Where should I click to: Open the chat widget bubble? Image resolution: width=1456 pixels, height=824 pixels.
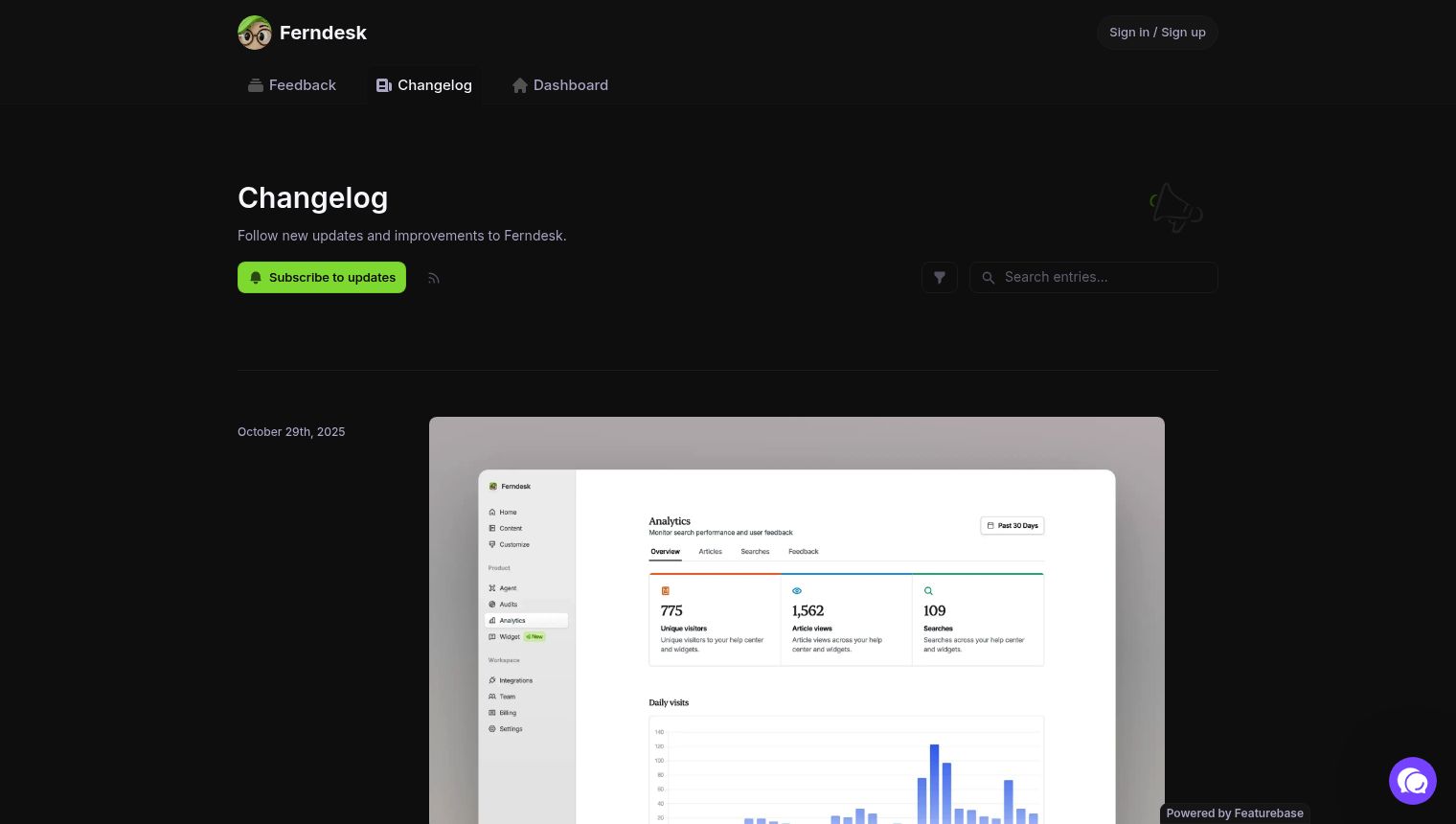pos(1413,781)
